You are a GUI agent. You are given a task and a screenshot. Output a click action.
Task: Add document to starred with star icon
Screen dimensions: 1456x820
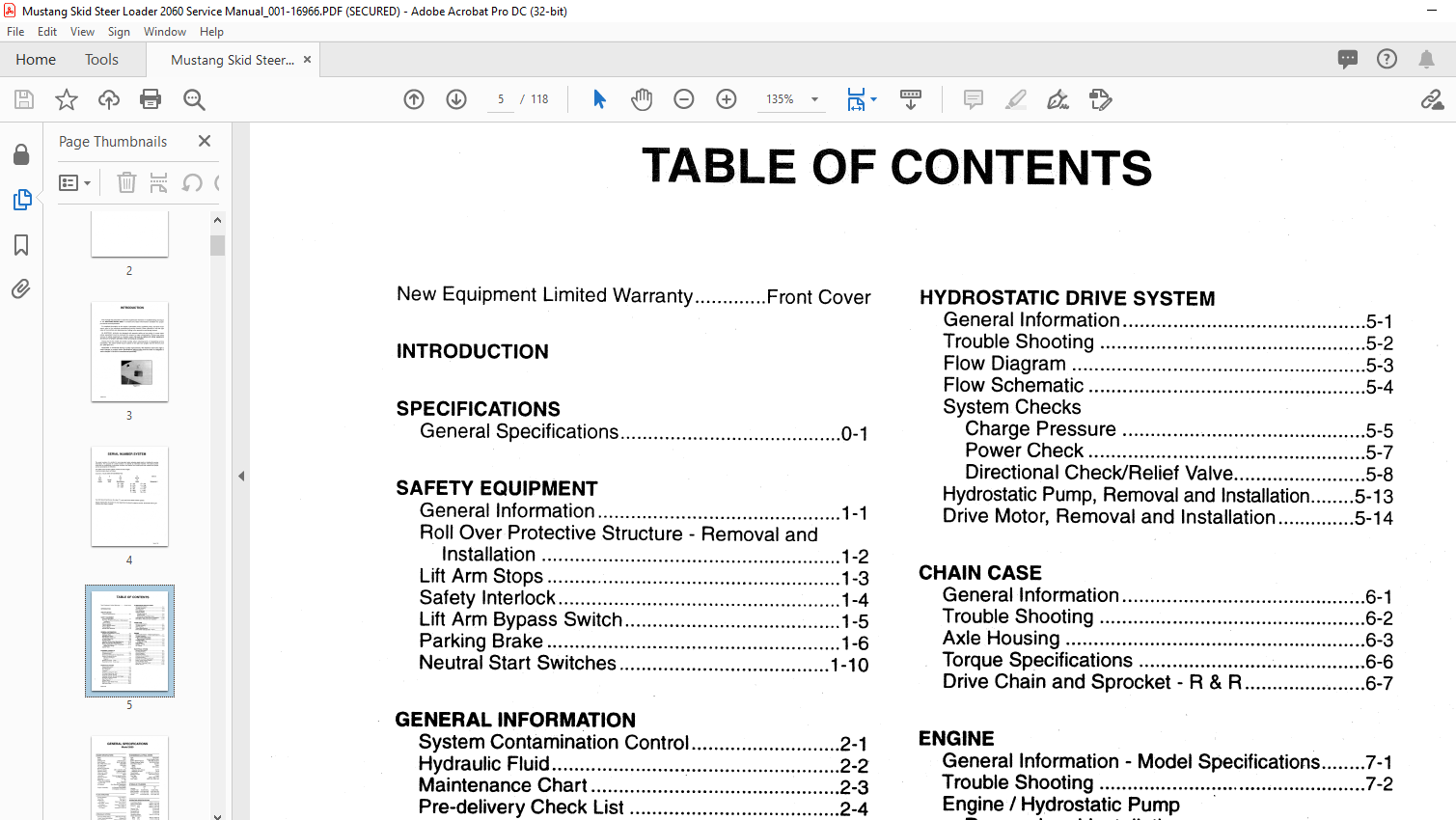(67, 99)
